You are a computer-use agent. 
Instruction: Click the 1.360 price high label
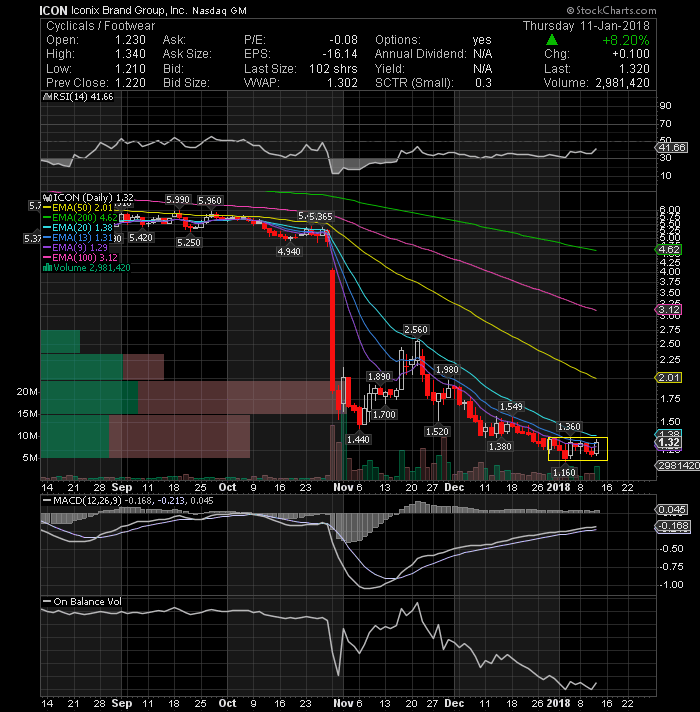(x=569, y=426)
